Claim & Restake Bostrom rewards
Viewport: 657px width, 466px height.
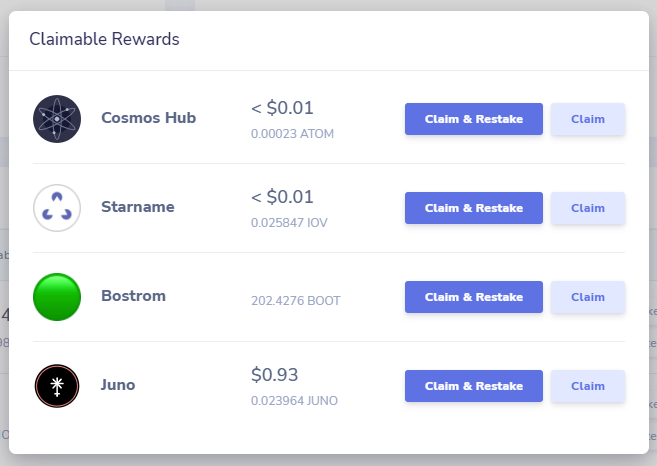click(474, 297)
